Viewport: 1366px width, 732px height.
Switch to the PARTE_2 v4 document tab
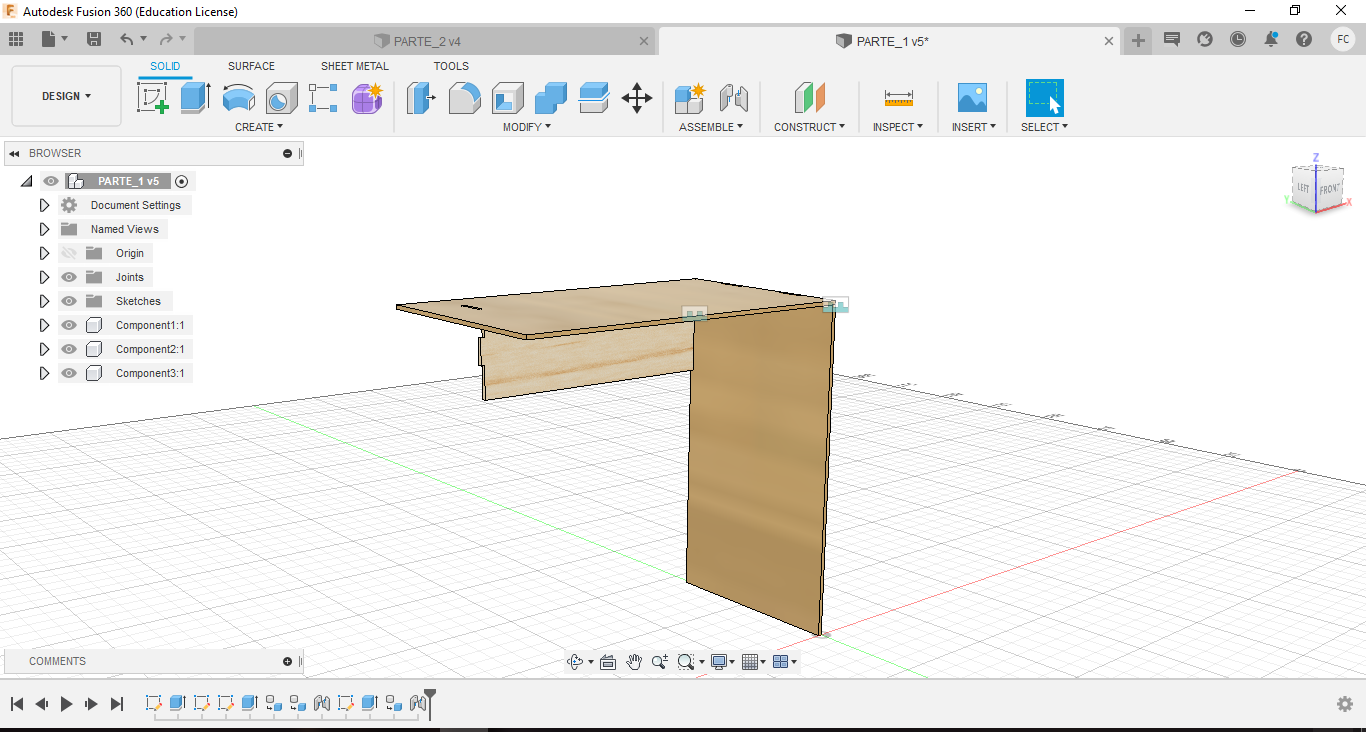427,41
